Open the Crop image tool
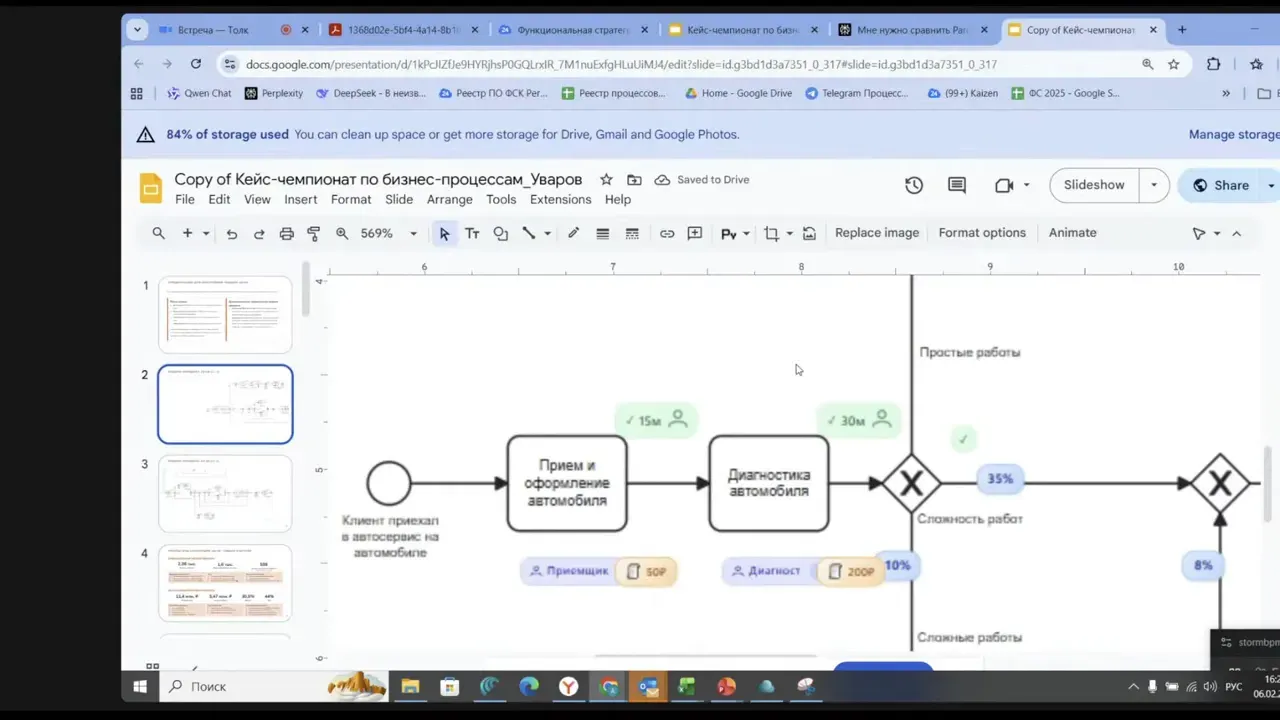 pos(771,233)
